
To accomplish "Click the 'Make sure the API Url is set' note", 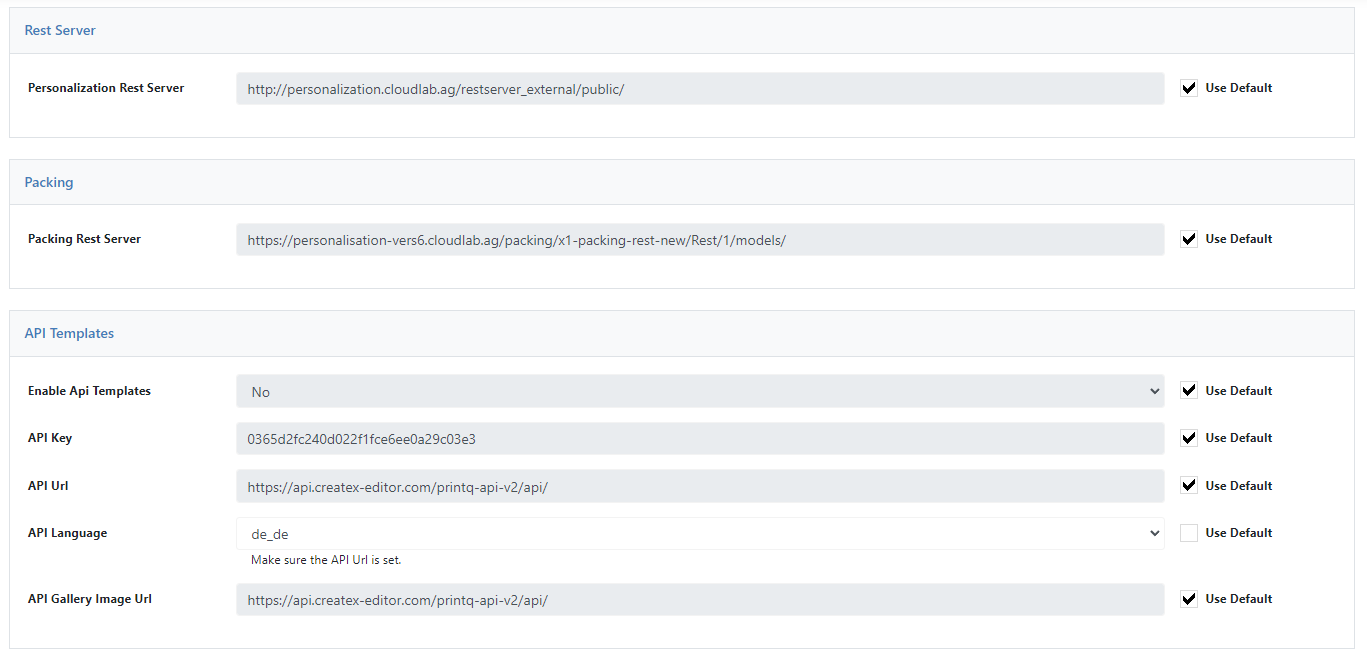I will point(326,560).
